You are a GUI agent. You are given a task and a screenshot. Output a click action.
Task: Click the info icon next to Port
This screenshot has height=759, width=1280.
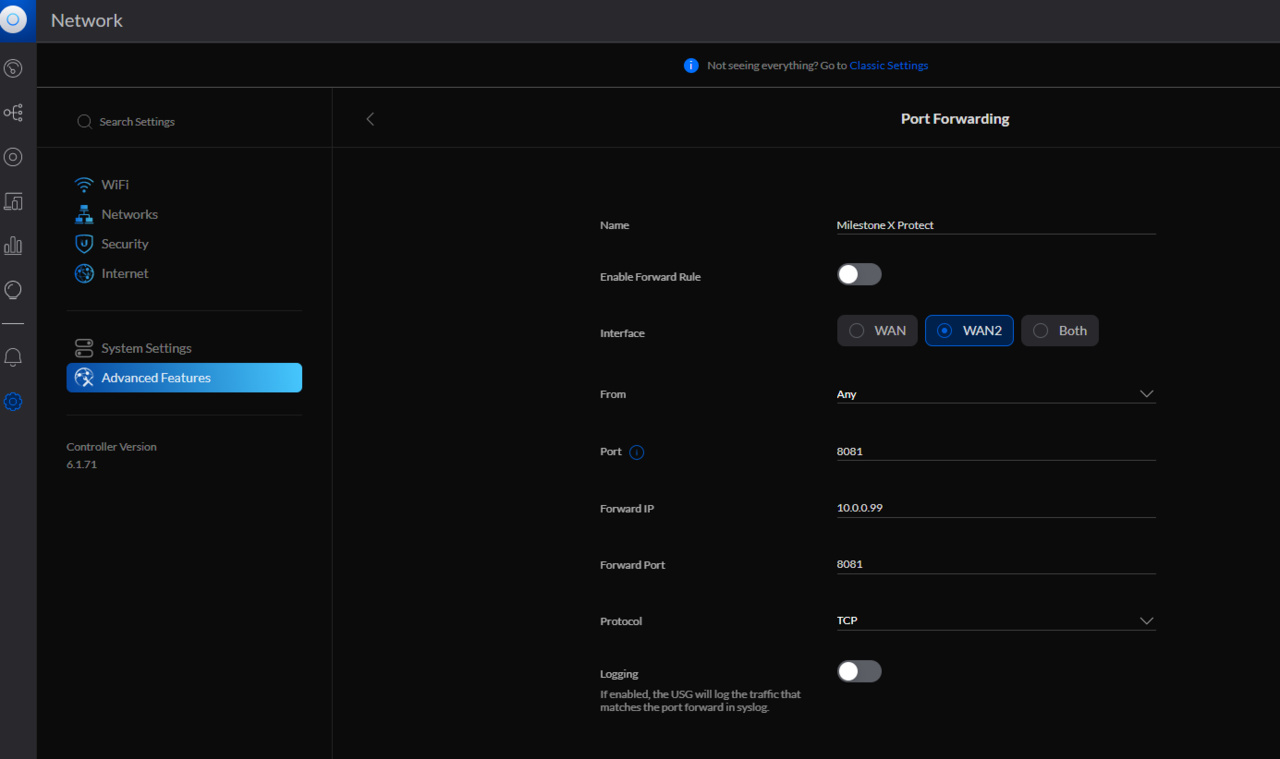click(x=637, y=452)
